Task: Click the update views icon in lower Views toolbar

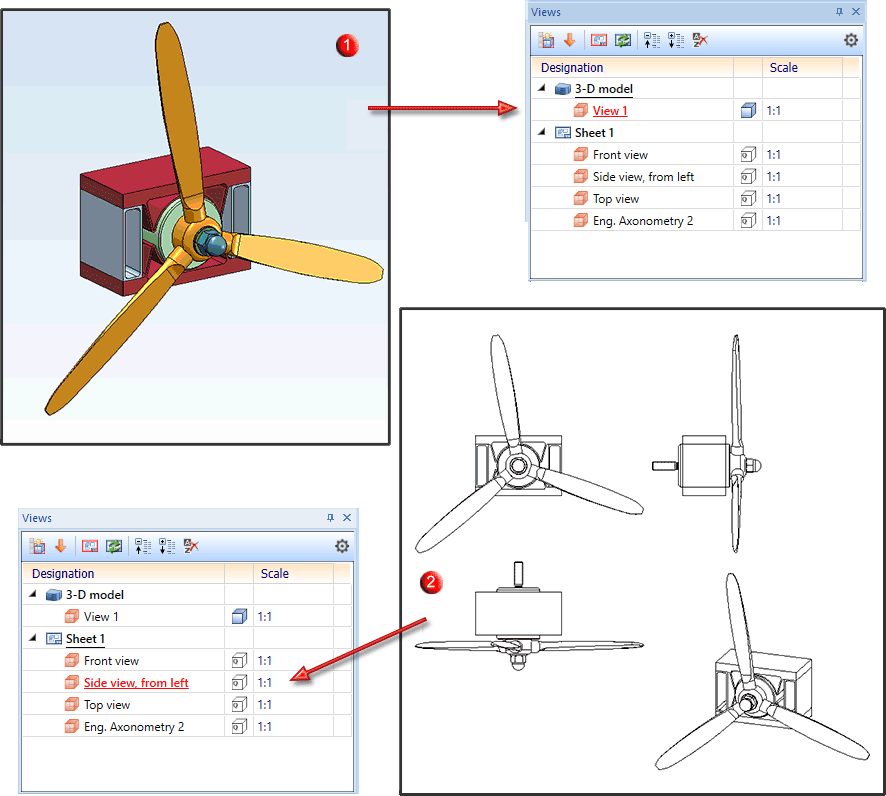Action: point(114,546)
